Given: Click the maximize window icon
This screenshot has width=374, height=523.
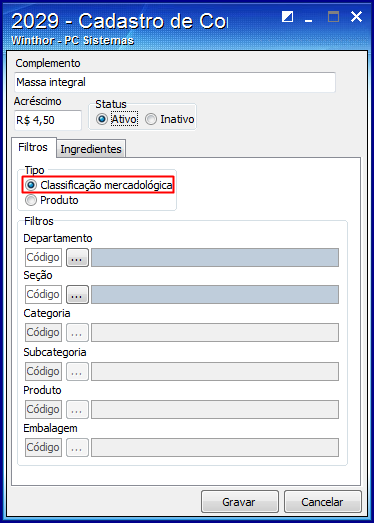Looking at the screenshot, I should [x=333, y=16].
